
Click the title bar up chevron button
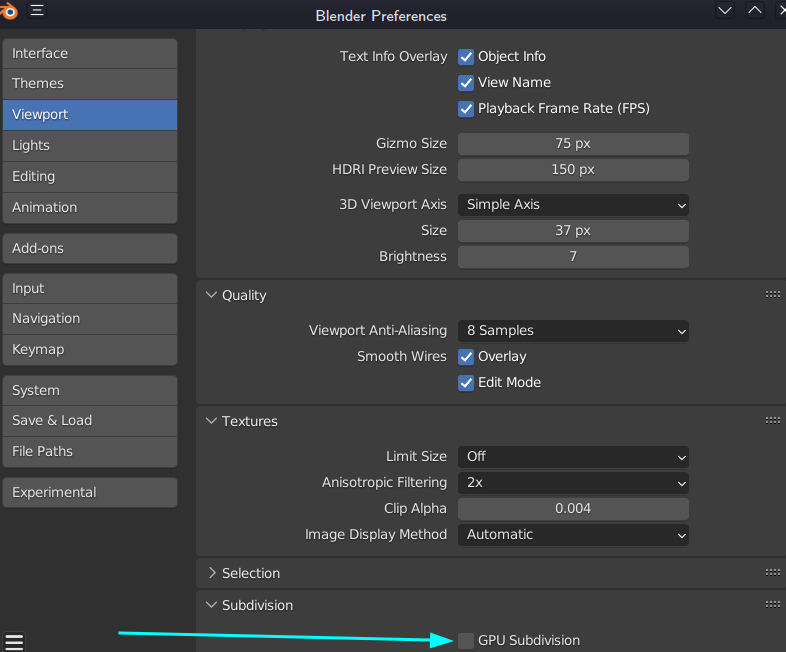click(x=754, y=11)
